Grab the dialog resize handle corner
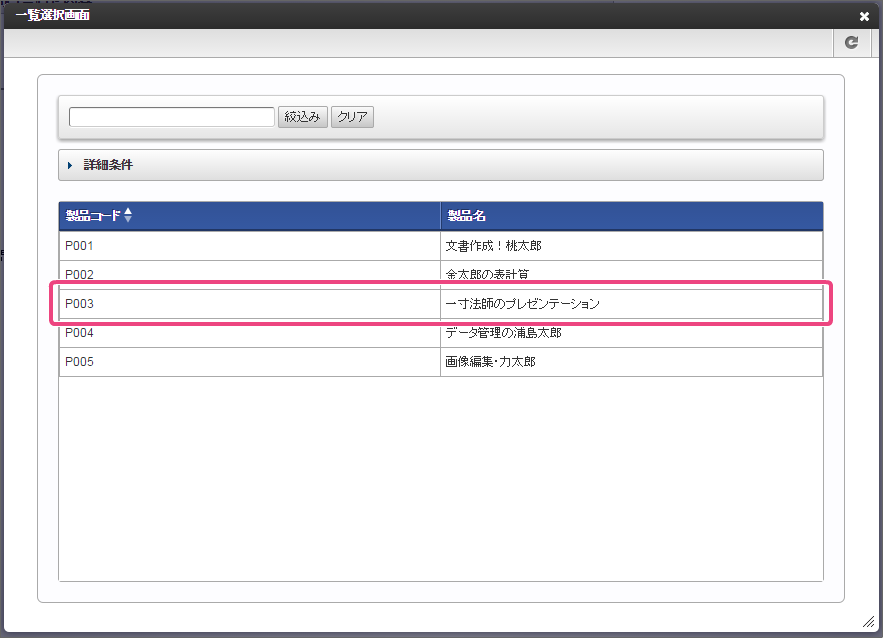883x638 pixels. coord(869,622)
